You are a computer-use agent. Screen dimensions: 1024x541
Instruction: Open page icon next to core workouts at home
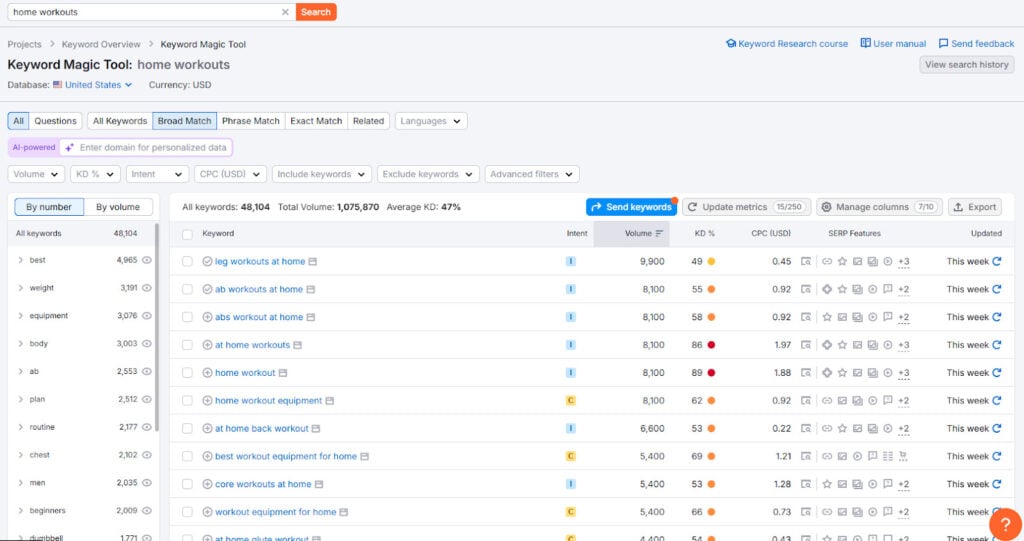click(319, 484)
